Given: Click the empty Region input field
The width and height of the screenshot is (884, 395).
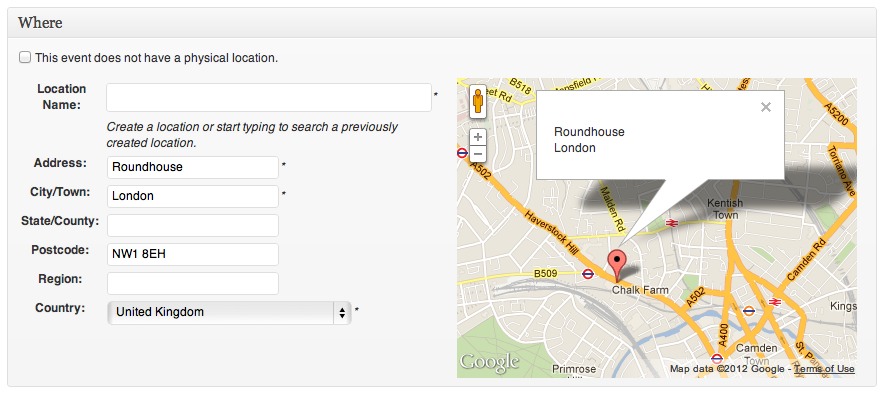Looking at the screenshot, I should pos(193,283).
